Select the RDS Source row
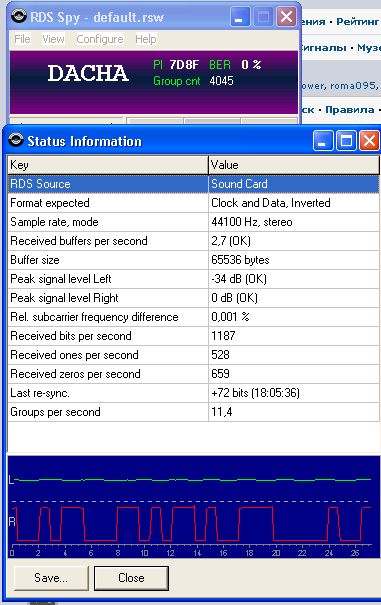The image size is (381, 605). (193, 184)
